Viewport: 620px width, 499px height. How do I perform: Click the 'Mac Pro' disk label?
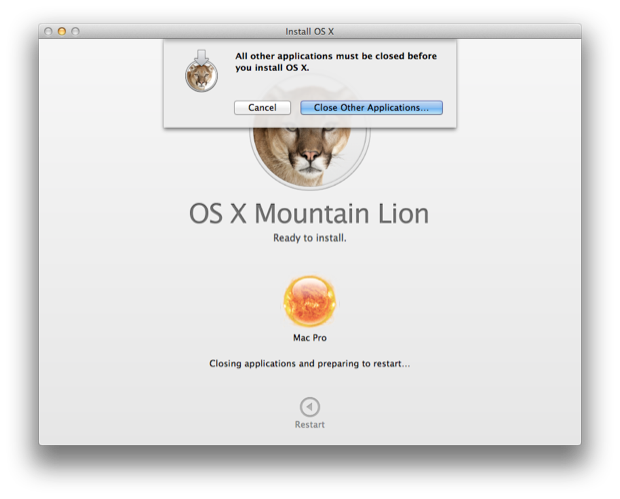point(310,338)
